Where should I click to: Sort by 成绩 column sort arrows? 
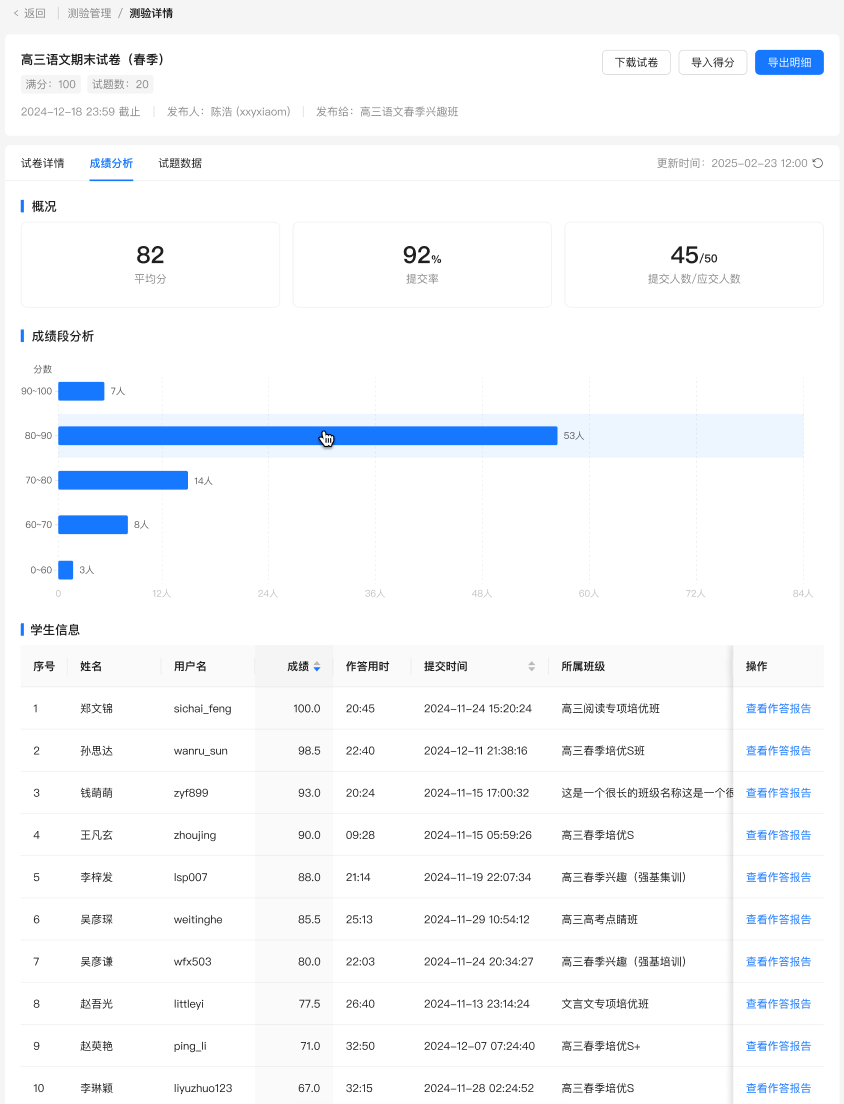click(317, 666)
